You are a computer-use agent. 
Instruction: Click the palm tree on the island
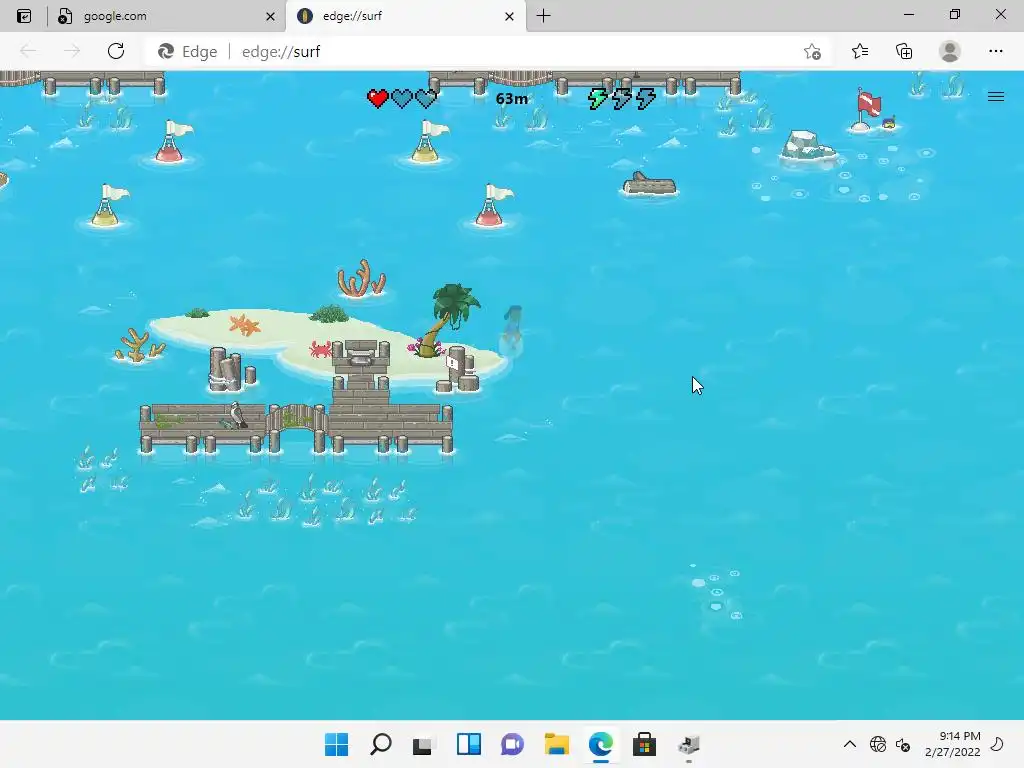point(449,319)
